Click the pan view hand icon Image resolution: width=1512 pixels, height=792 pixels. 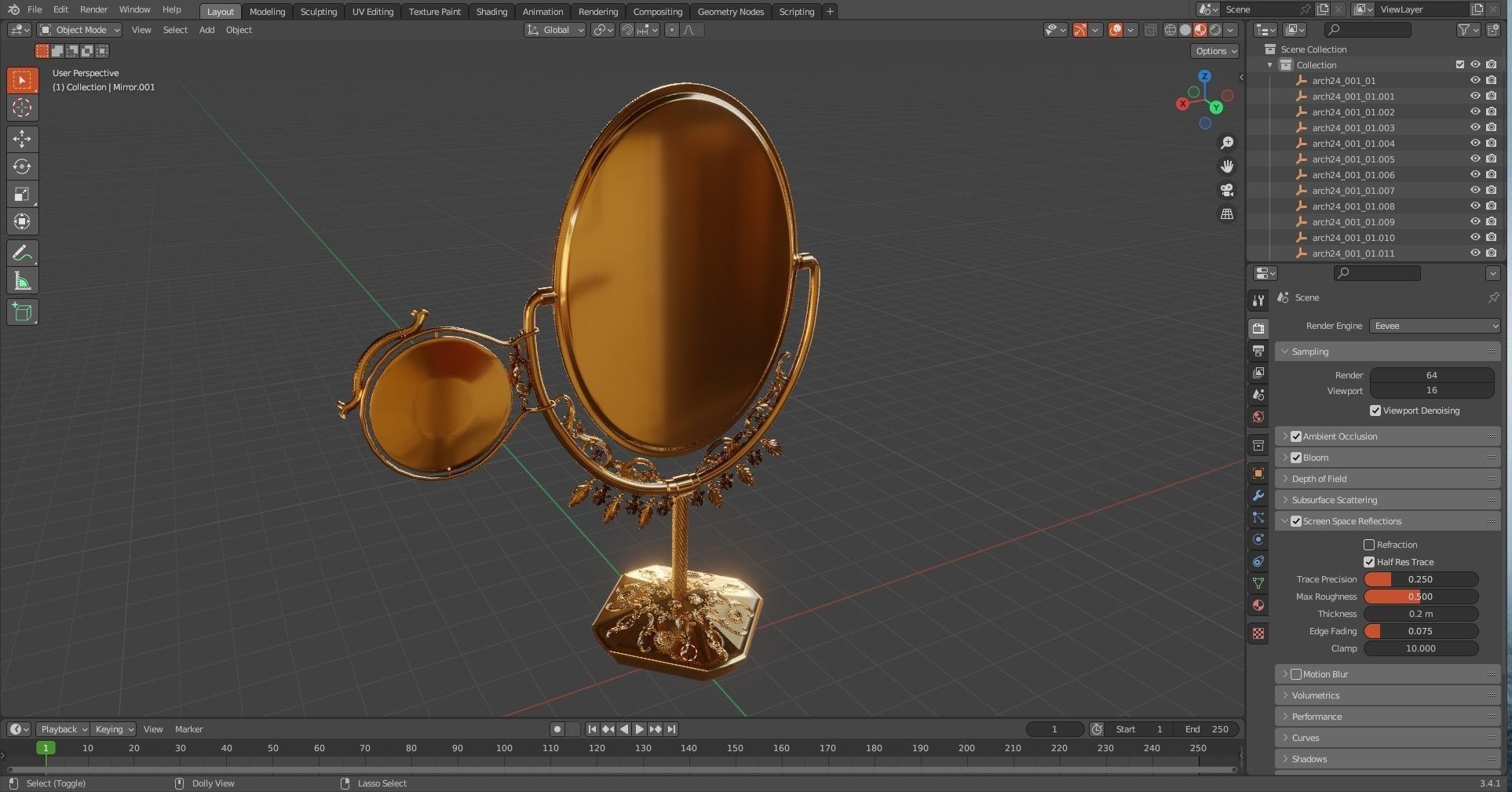point(1226,166)
